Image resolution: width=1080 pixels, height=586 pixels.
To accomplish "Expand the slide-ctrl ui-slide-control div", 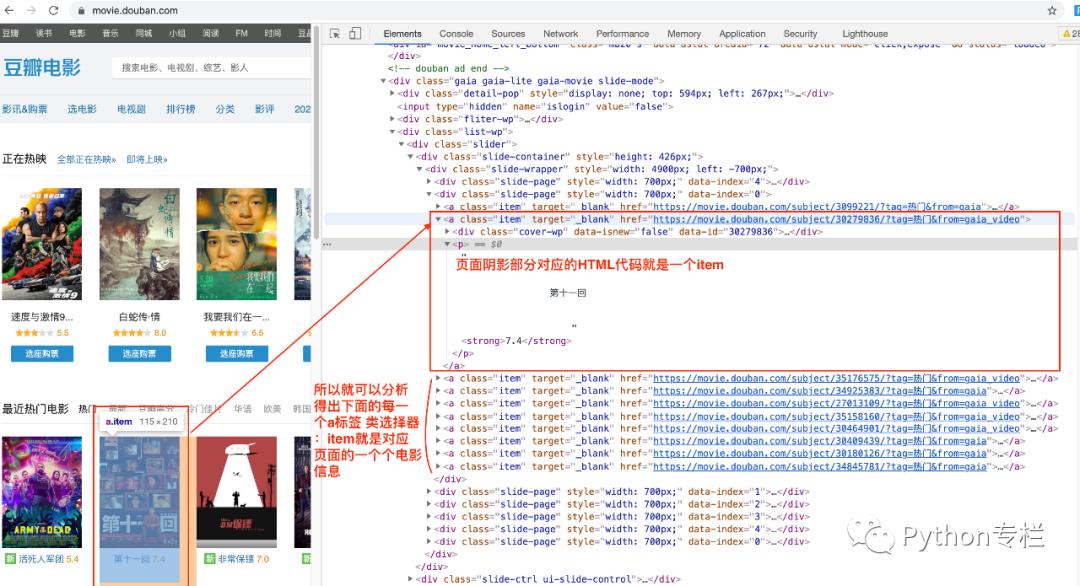I will pyautogui.click(x=411, y=579).
